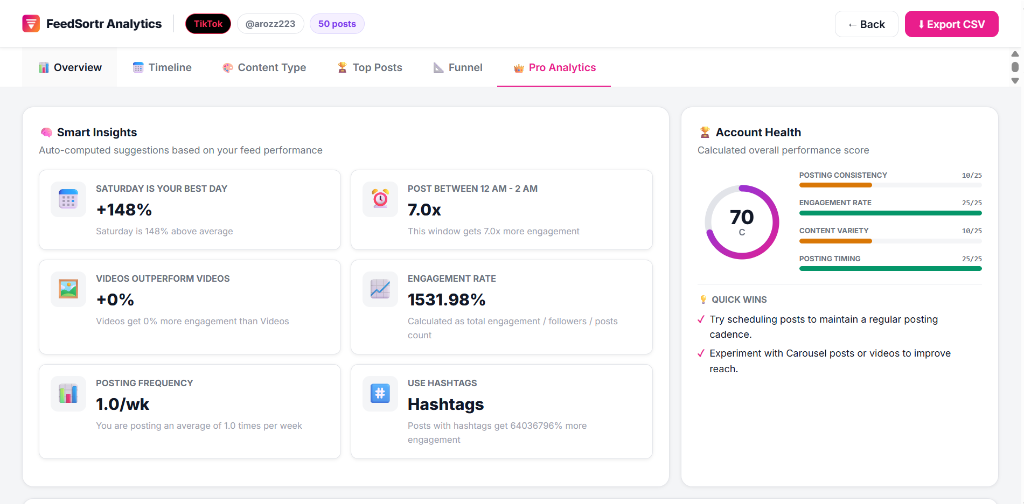The image size is (1024, 504).
Task: Click the +148% Saturday value
Action: pos(123,210)
